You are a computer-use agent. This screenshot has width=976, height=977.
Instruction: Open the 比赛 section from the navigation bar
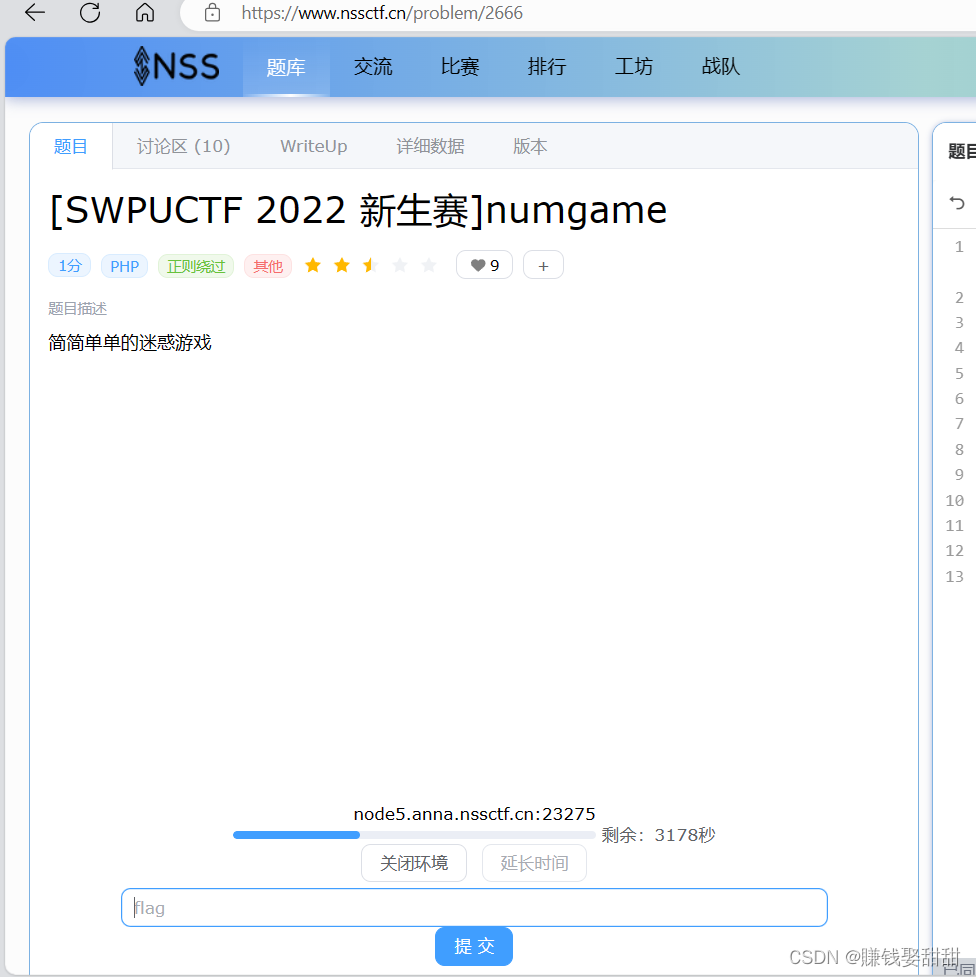(459, 66)
